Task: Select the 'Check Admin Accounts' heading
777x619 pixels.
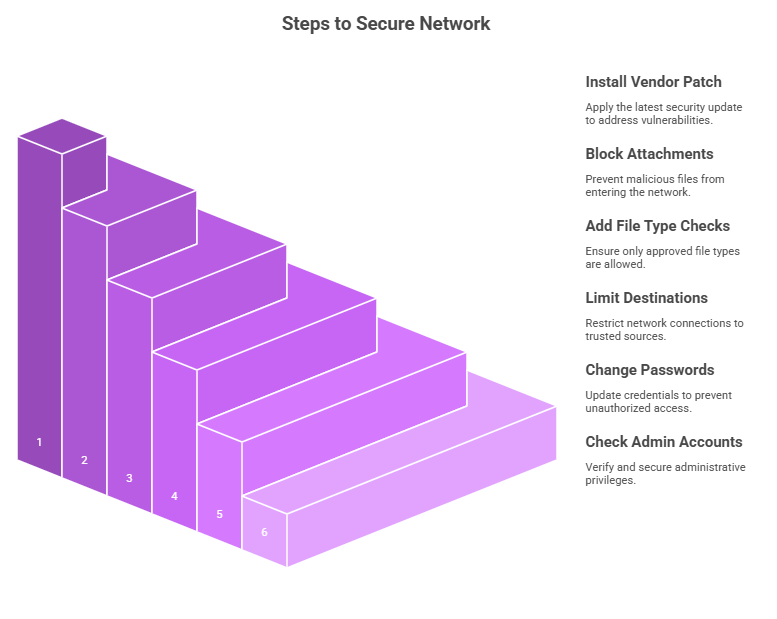Action: click(664, 442)
